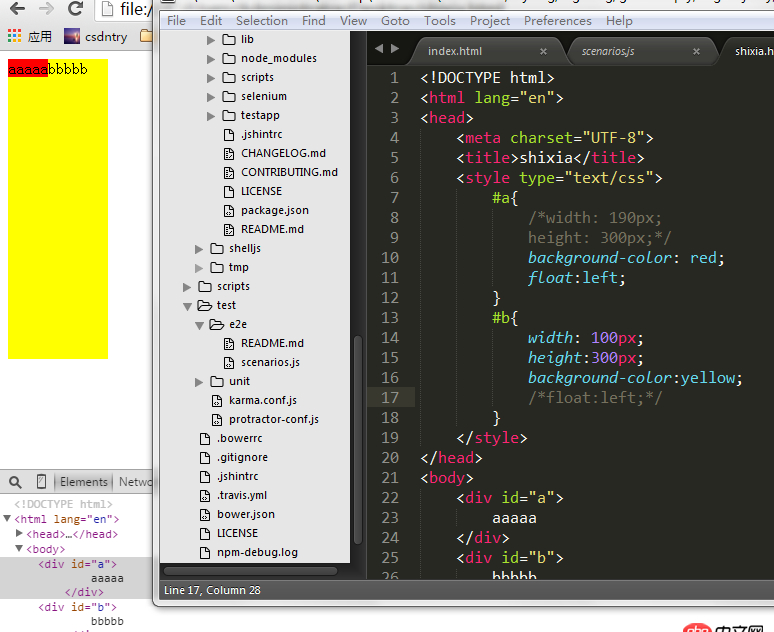Screen dimensions: 774x632
Task: Go to next tab with right arrow
Action: [395, 48]
